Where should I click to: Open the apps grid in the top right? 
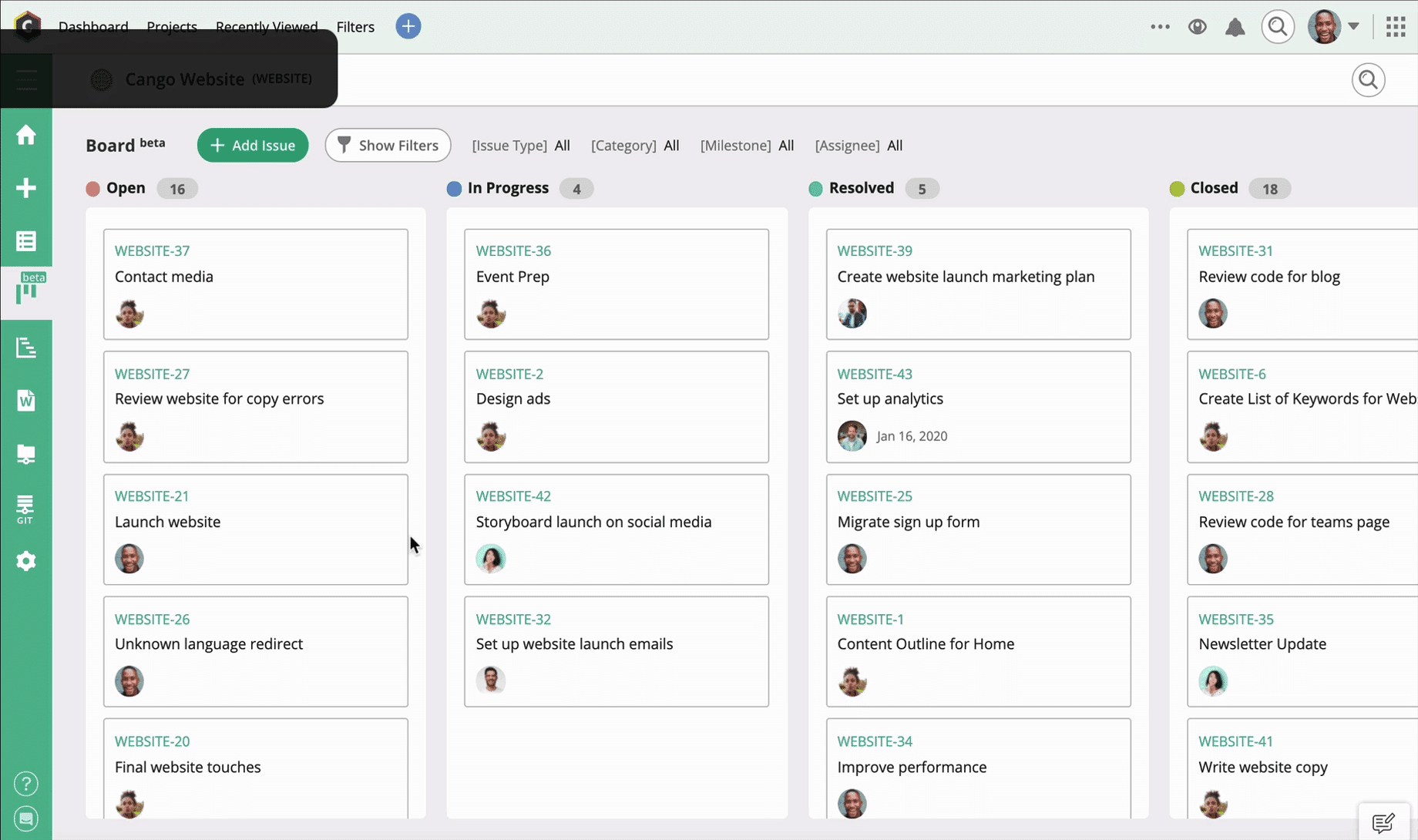[x=1395, y=26]
